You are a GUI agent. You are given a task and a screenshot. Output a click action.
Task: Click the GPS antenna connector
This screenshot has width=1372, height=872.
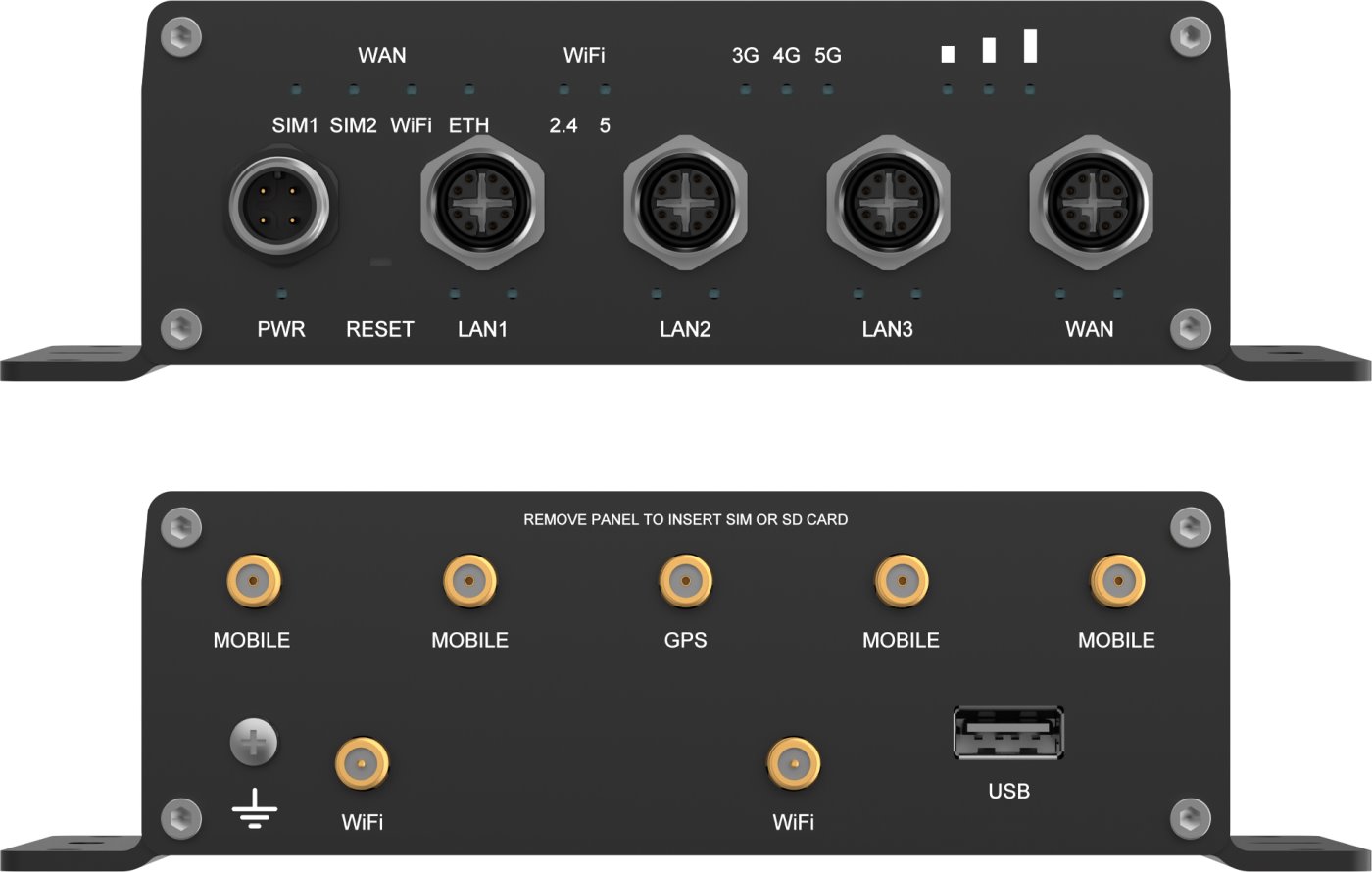[685, 581]
